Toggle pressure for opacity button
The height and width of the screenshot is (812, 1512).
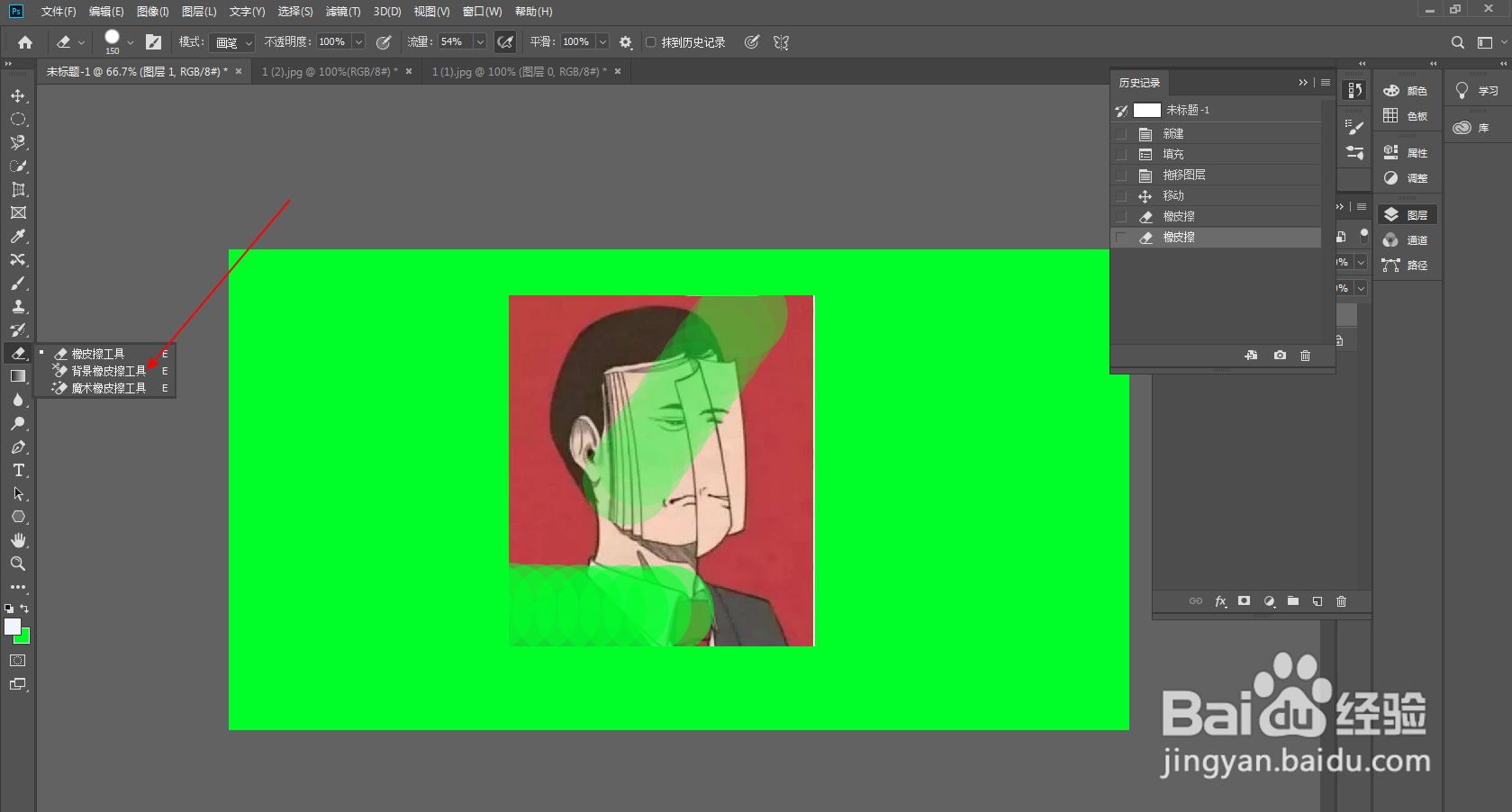coord(384,42)
